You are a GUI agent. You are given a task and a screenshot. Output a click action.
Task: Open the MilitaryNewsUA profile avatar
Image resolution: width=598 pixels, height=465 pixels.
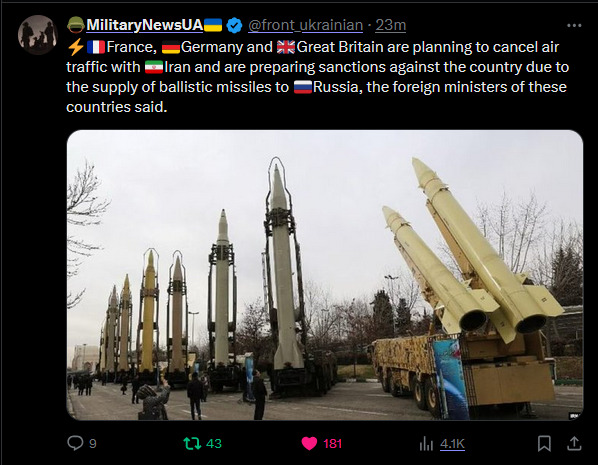[37, 35]
